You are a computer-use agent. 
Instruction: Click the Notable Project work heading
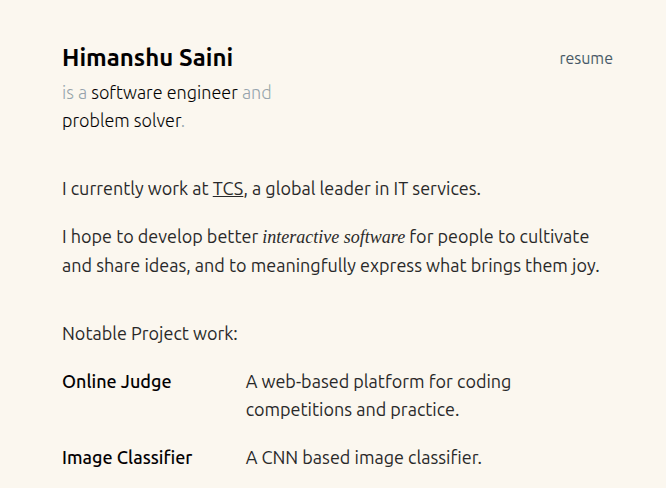tap(150, 334)
